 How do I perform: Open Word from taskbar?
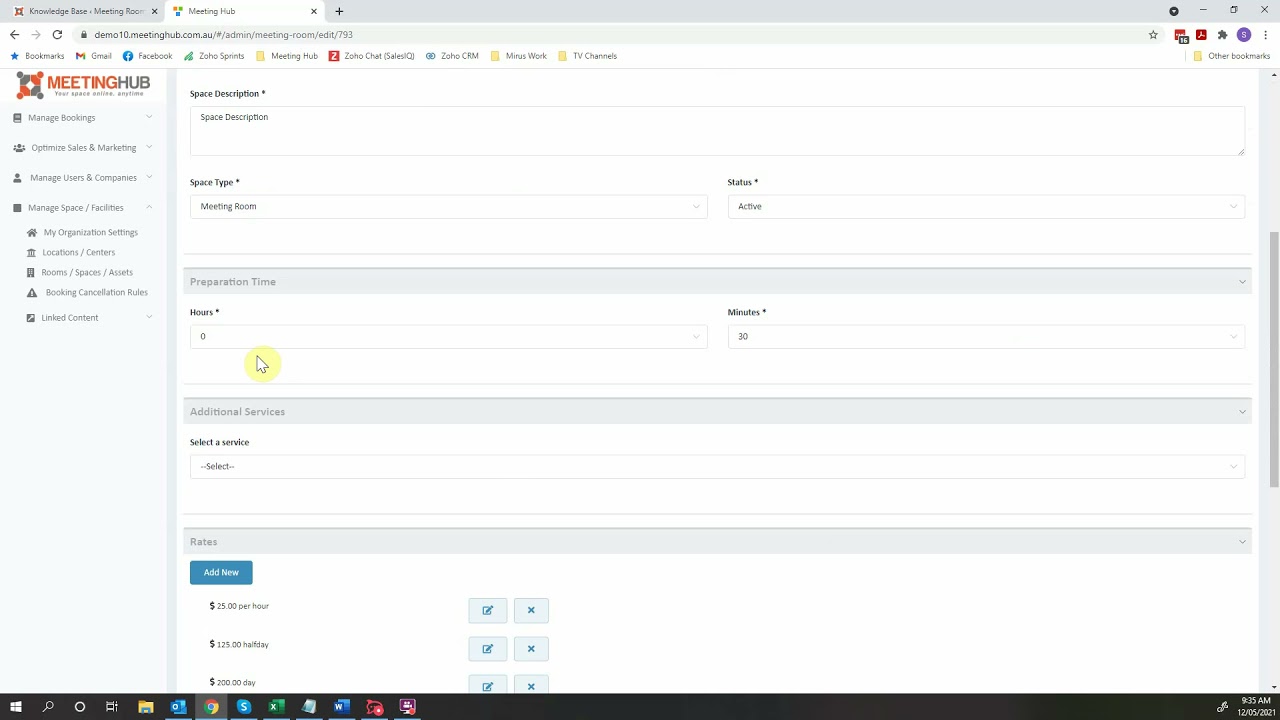341,707
